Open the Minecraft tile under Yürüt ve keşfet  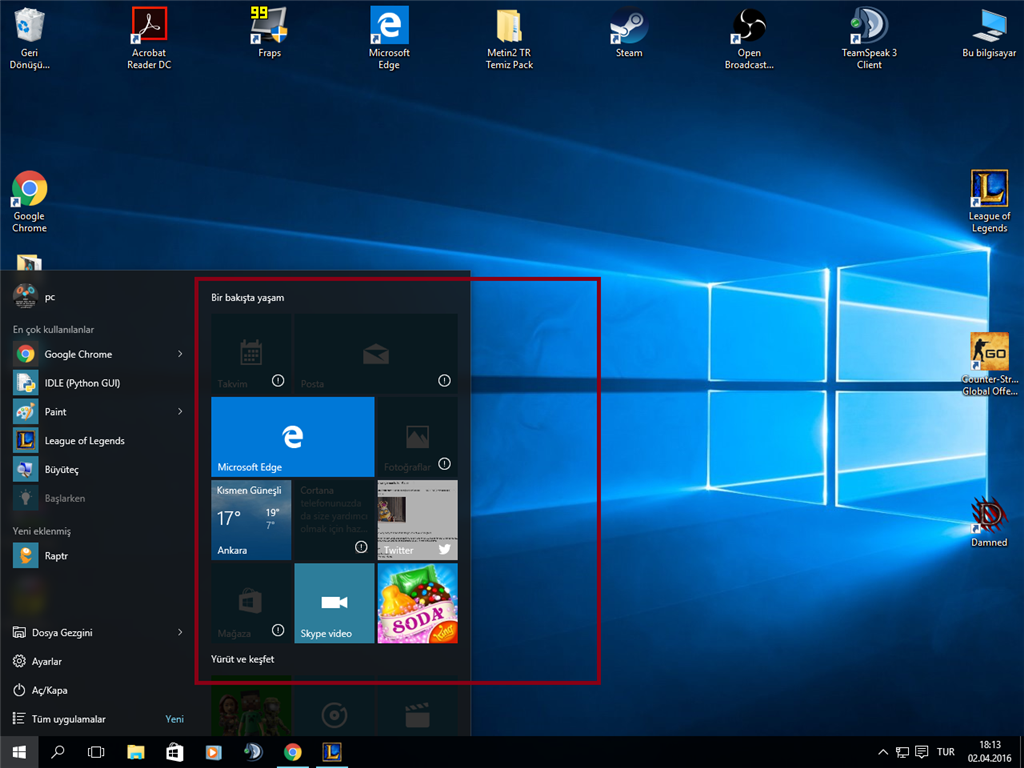(x=251, y=705)
